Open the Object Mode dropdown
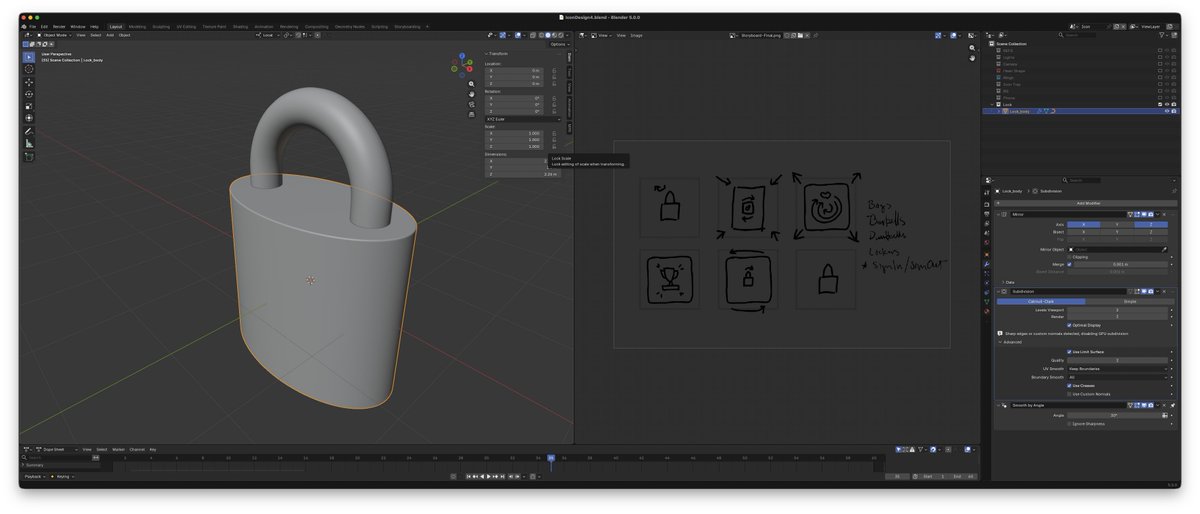 (56, 35)
